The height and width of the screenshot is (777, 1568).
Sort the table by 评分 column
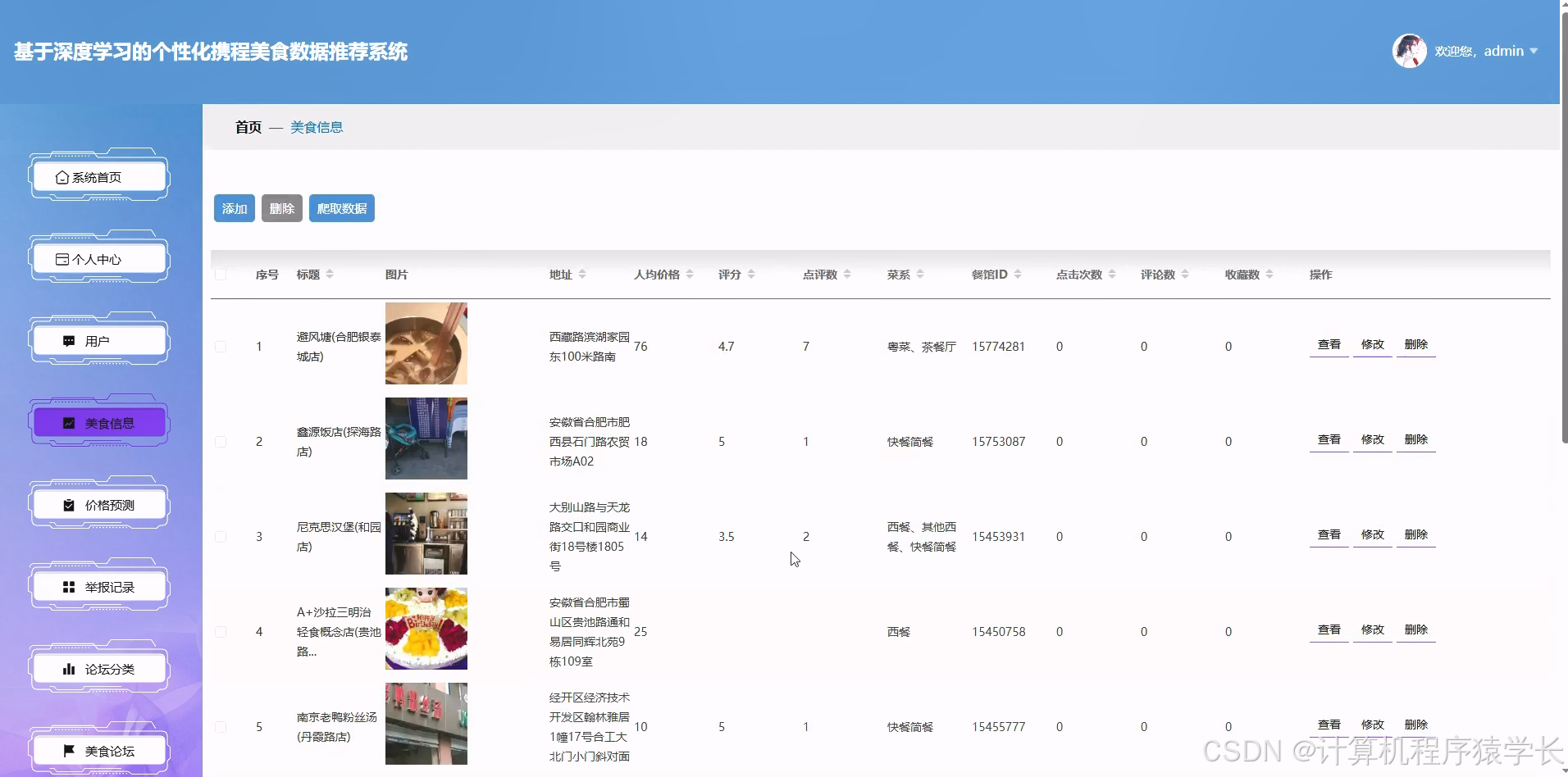[x=753, y=274]
